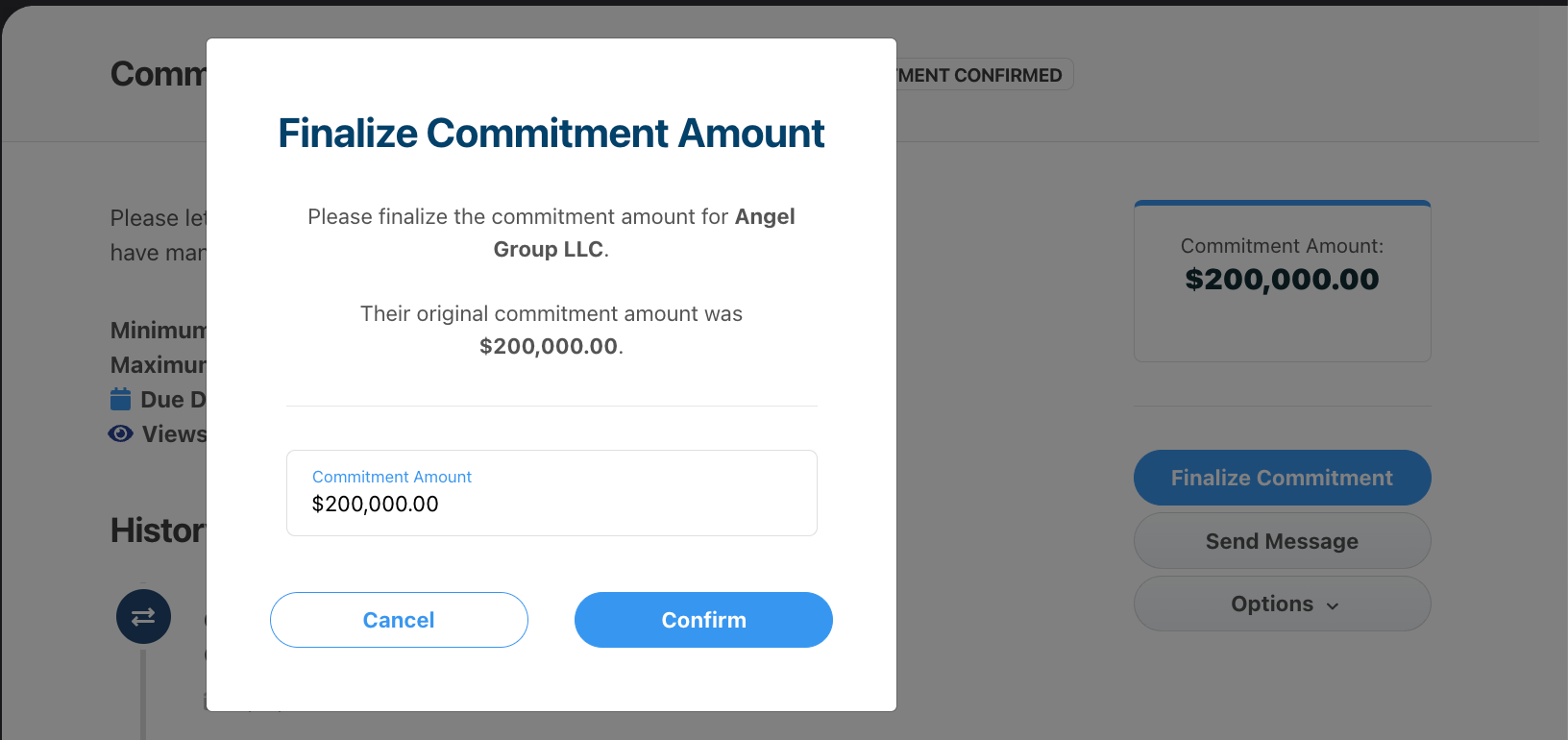This screenshot has height=740, width=1568.
Task: Expand the chevron beside Options
Action: pyautogui.click(x=1333, y=605)
